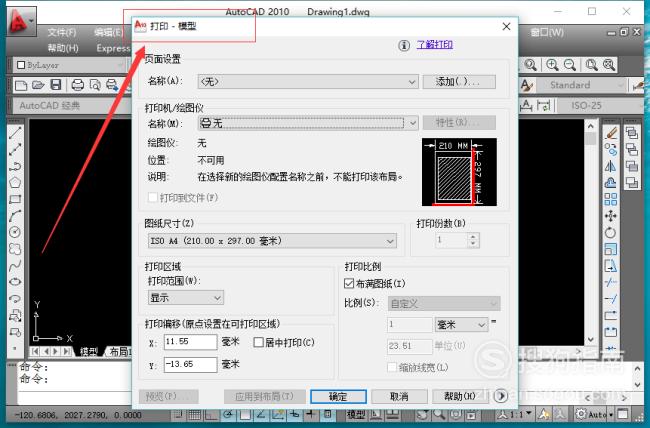Select the Move tool
This screenshot has height=428, width=650.
coord(611,216)
